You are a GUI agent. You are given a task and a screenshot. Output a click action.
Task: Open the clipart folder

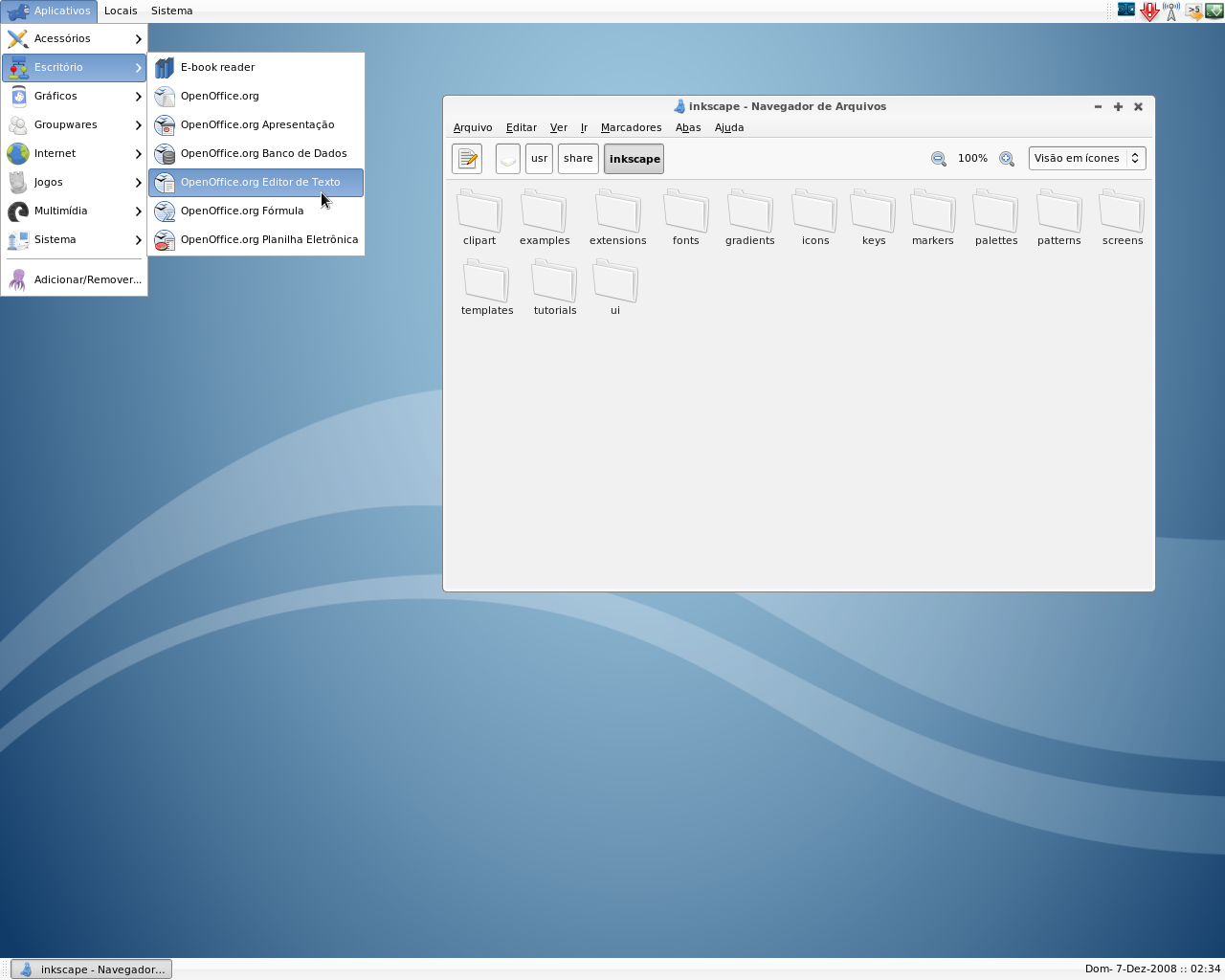479,217
